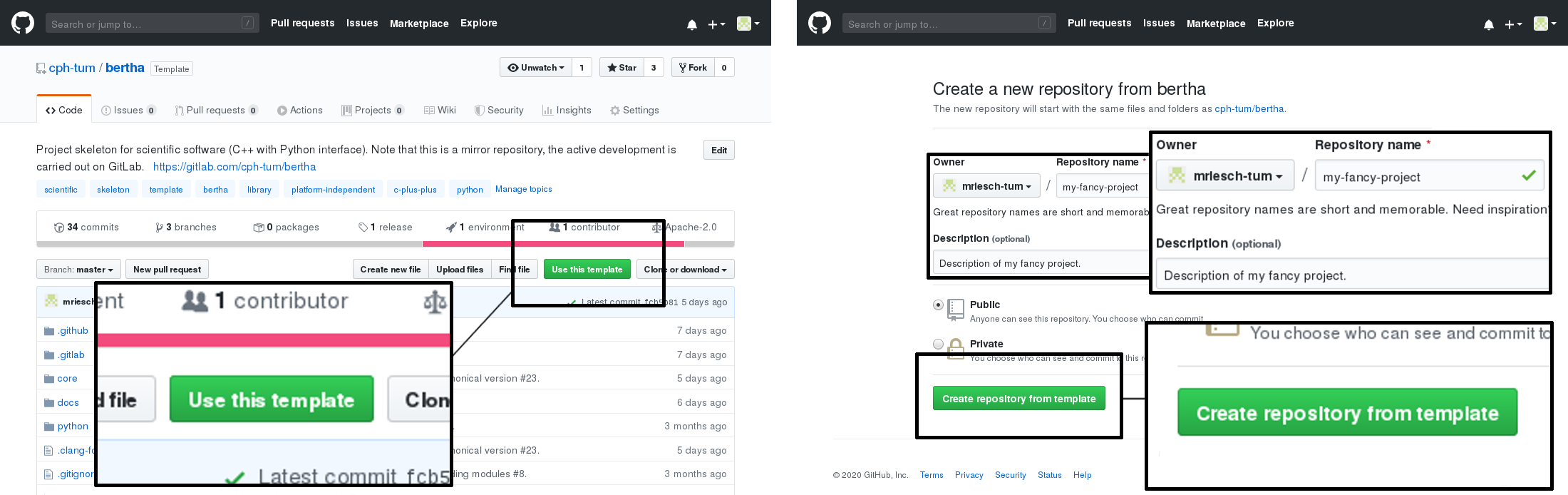Click GitHub logo in left screenshot header
Viewport: 1568px width, 495px height.
(23, 23)
